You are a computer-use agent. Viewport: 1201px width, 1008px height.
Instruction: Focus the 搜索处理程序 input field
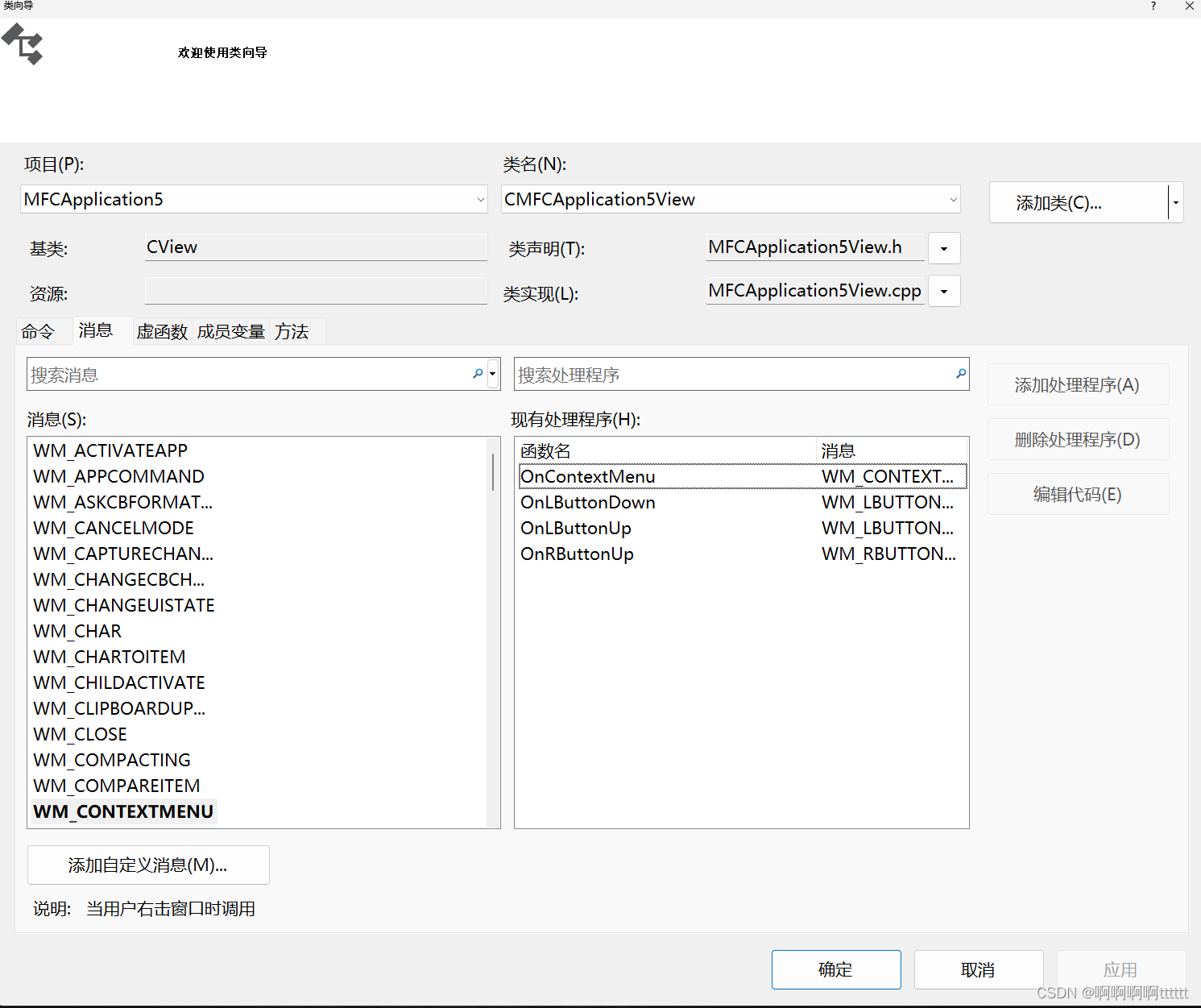tap(735, 375)
